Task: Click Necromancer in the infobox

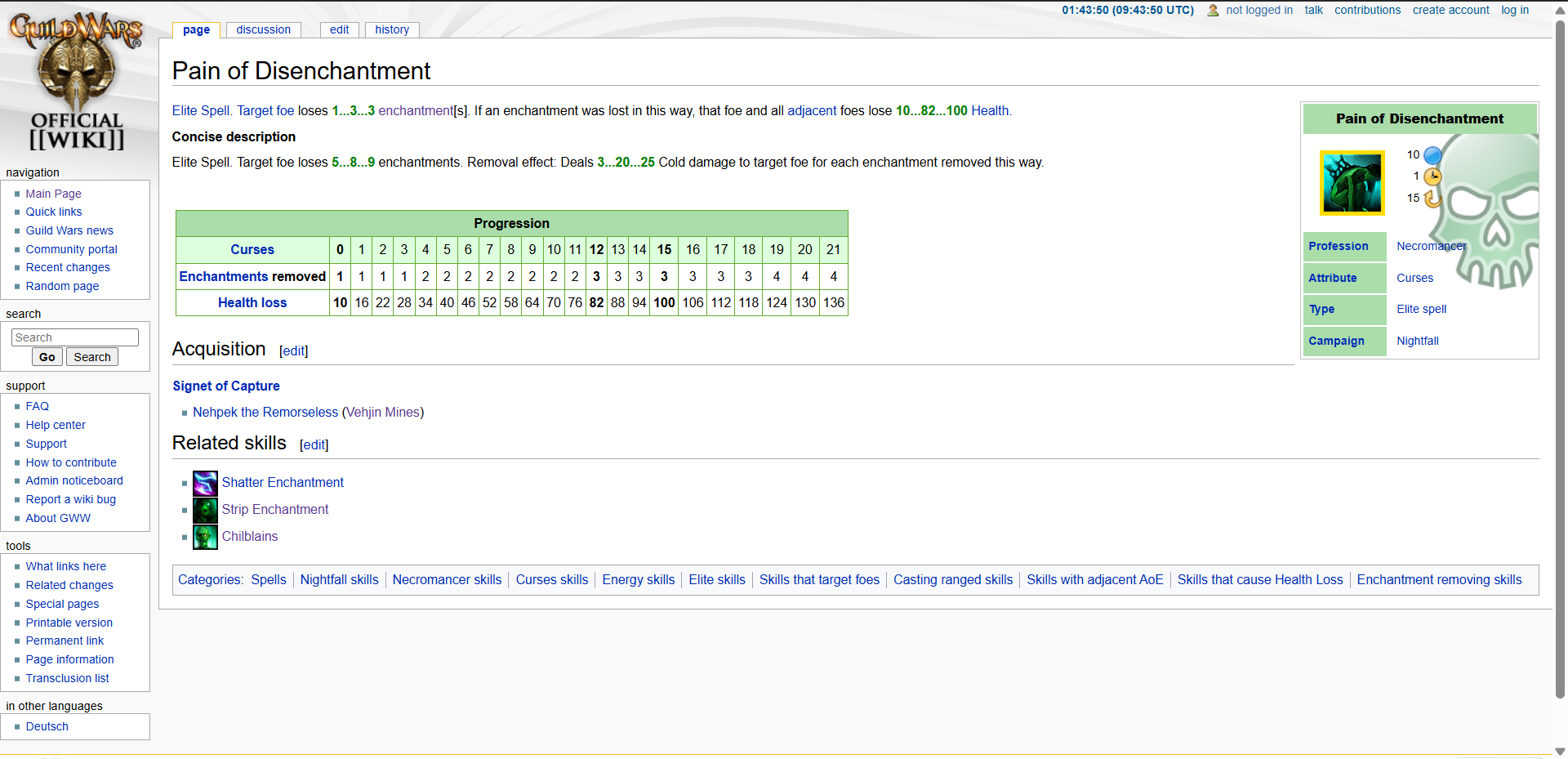Action: (1431, 246)
